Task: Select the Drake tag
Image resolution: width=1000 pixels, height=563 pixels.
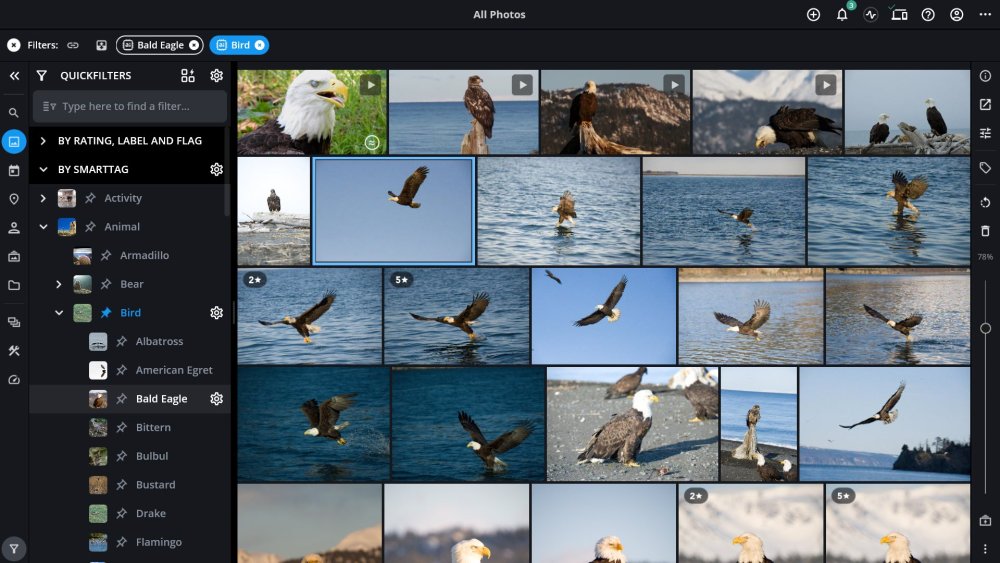Action: [151, 514]
